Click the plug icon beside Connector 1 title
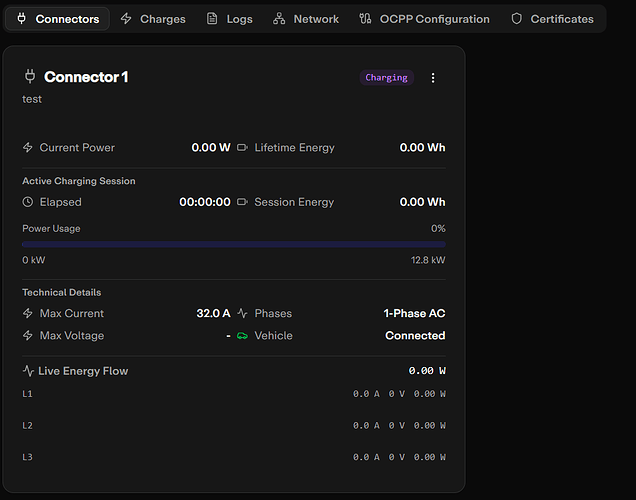636x500 pixels. tap(29, 77)
